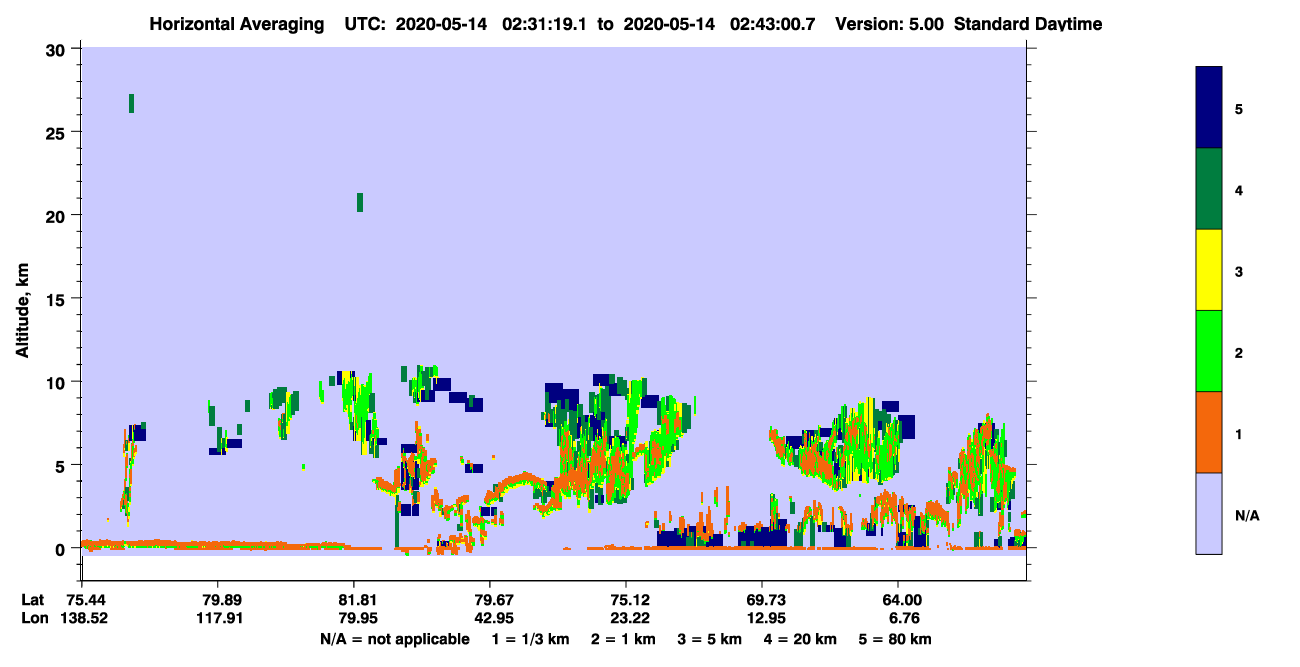
Task: Click the latitude value 79.89
Action: tap(222, 599)
